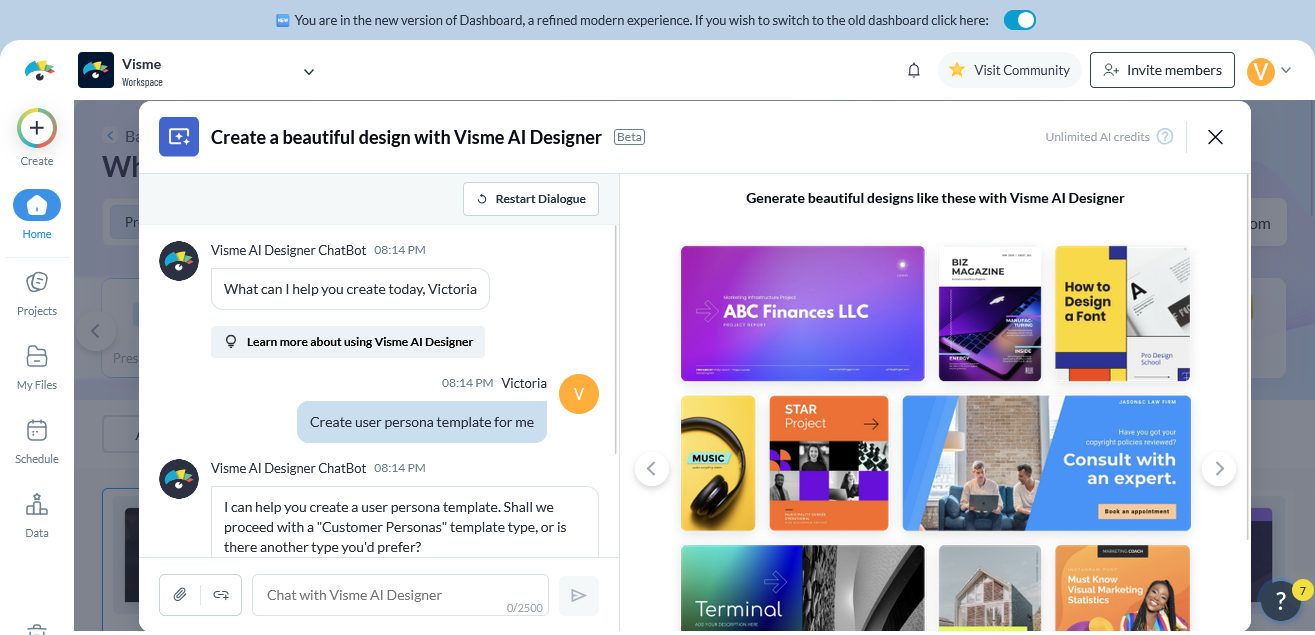The height and width of the screenshot is (635, 1315).
Task: Click the paperclip attachment icon
Action: pyautogui.click(x=181, y=594)
